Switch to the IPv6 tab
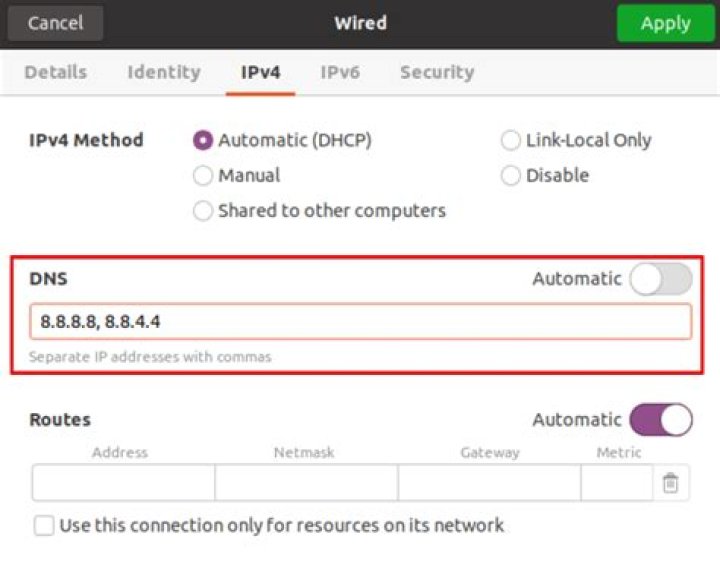This screenshot has width=720, height=580. tap(340, 73)
